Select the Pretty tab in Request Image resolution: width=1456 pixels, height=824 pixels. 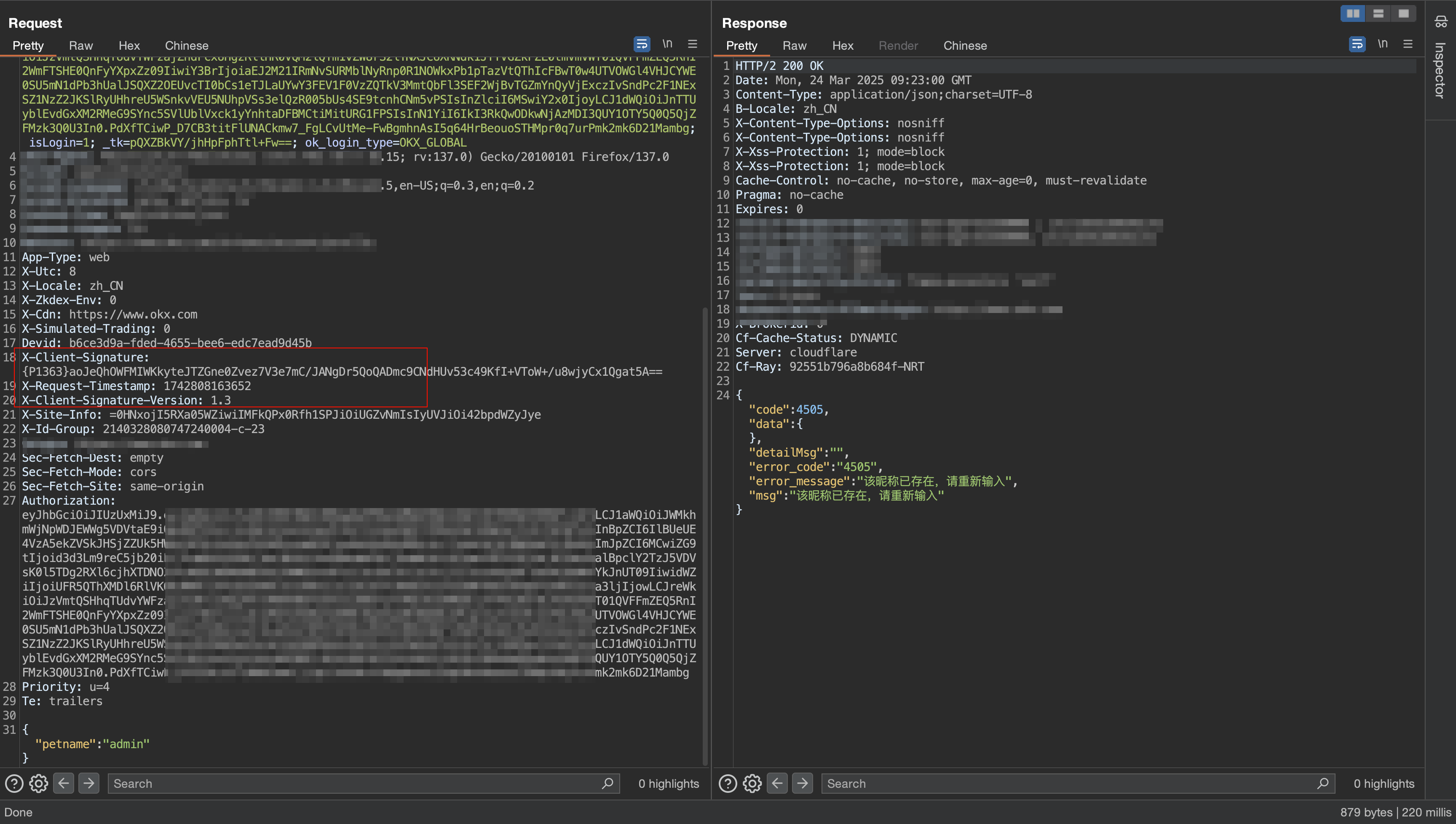[x=28, y=45]
